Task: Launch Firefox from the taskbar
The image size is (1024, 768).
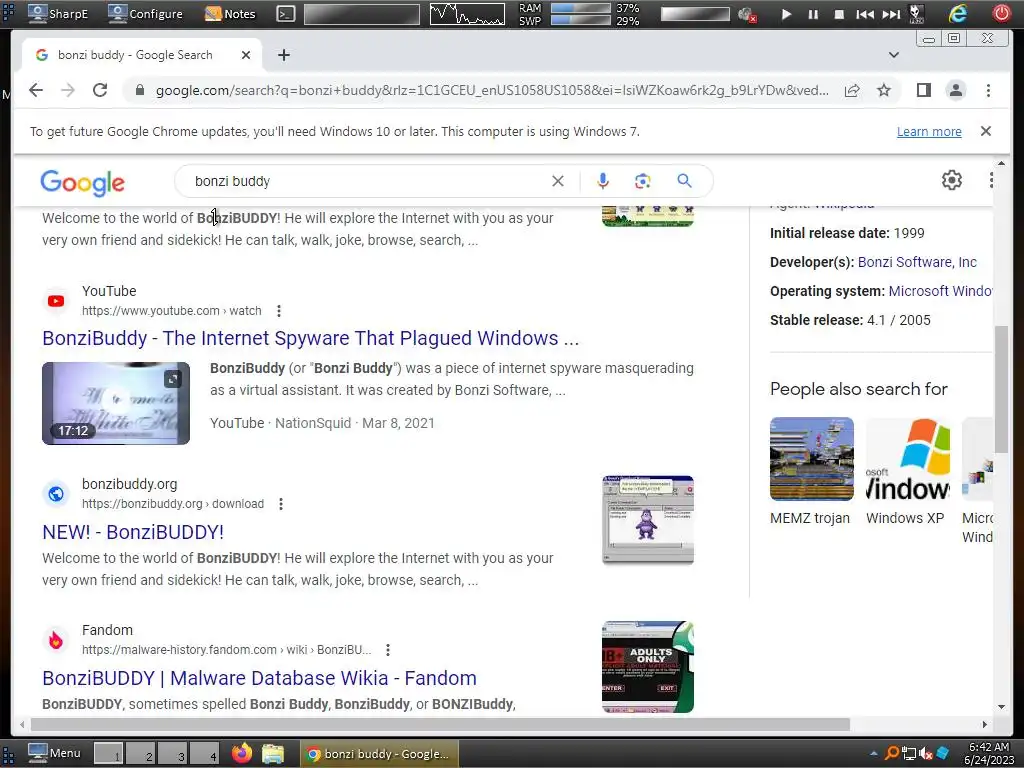Action: tap(242, 754)
